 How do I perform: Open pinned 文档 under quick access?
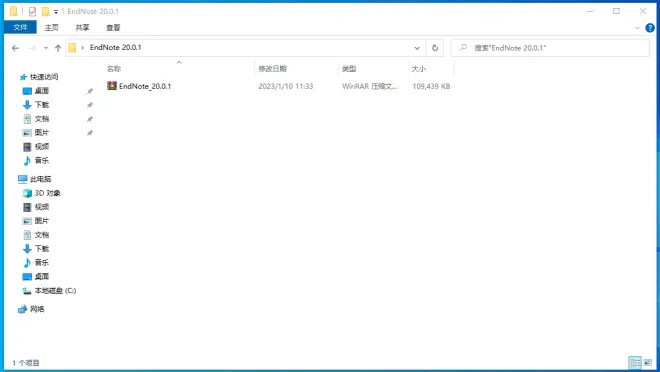point(42,119)
